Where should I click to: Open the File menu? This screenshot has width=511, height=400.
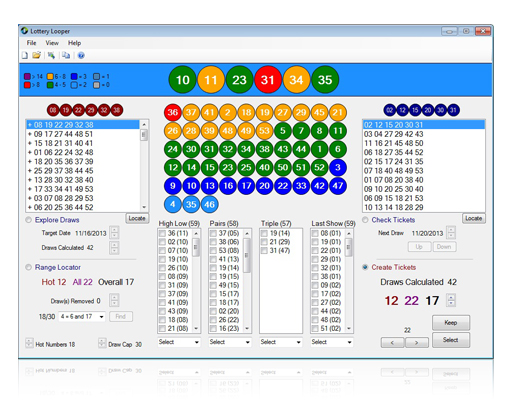[x=31, y=43]
